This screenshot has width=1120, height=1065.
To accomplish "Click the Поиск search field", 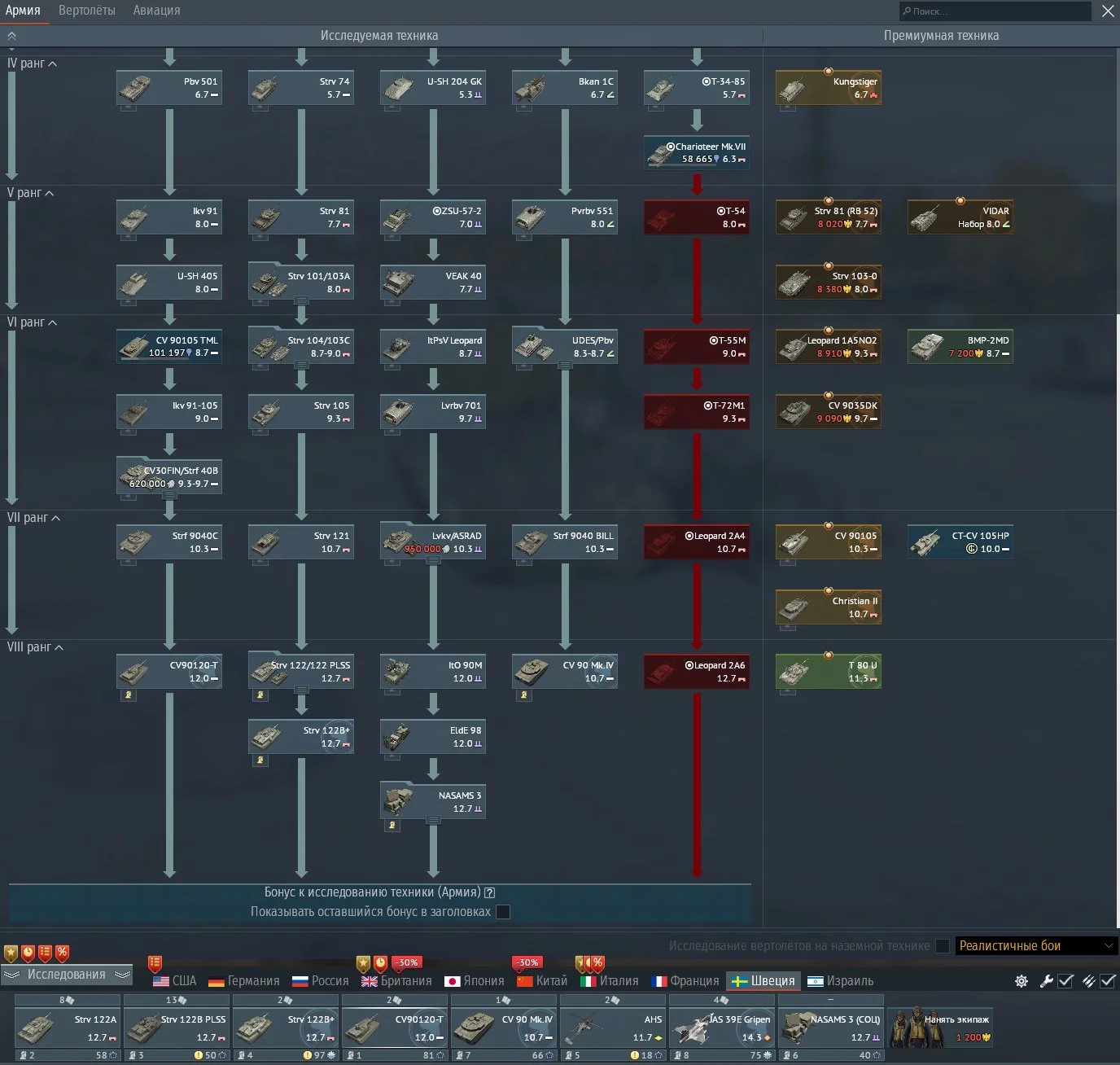I will point(995,11).
